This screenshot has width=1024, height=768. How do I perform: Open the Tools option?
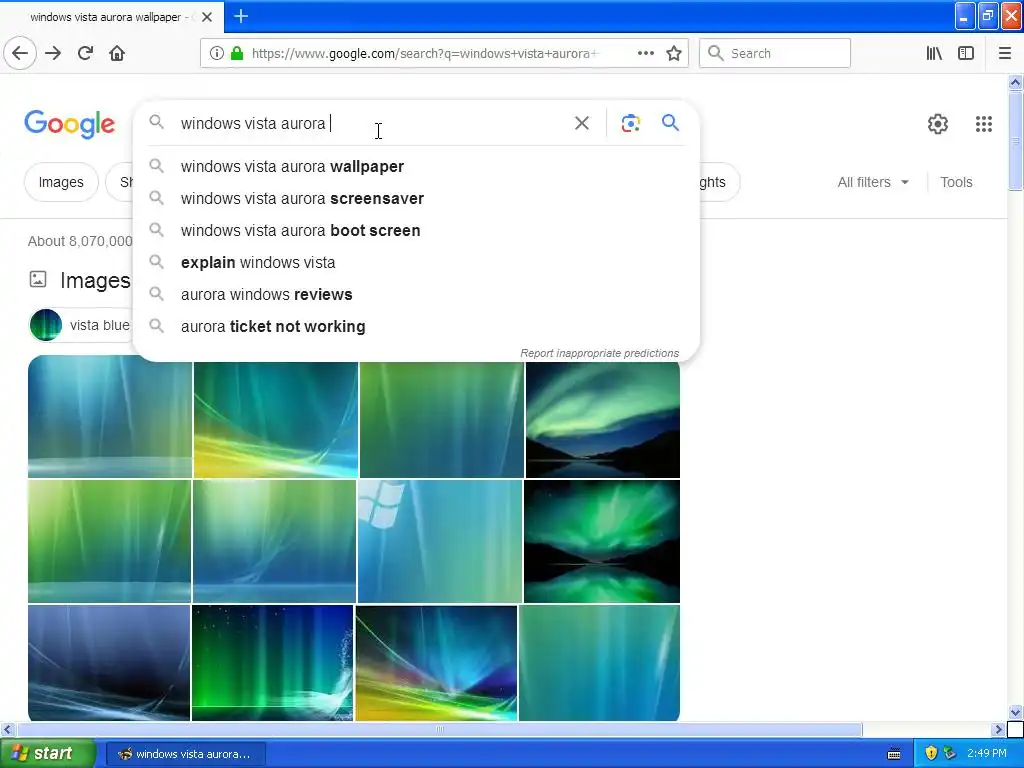click(956, 182)
